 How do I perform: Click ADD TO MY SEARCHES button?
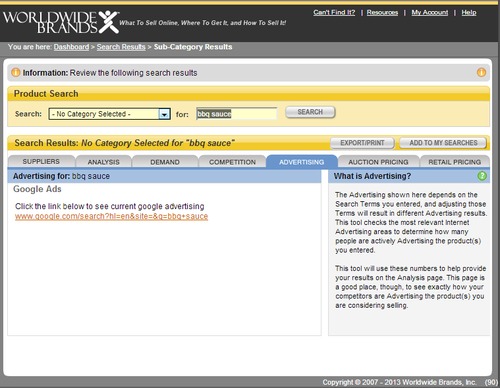[x=443, y=143]
